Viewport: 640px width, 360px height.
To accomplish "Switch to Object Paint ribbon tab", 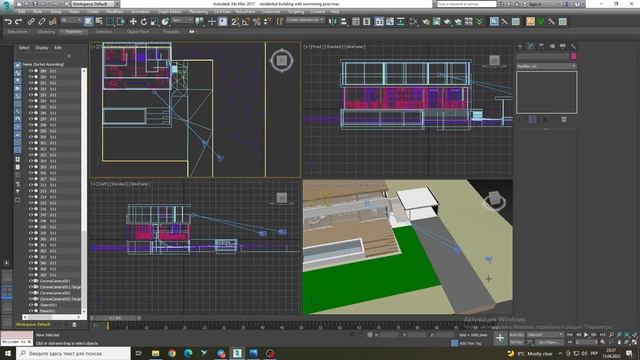I will point(138,31).
